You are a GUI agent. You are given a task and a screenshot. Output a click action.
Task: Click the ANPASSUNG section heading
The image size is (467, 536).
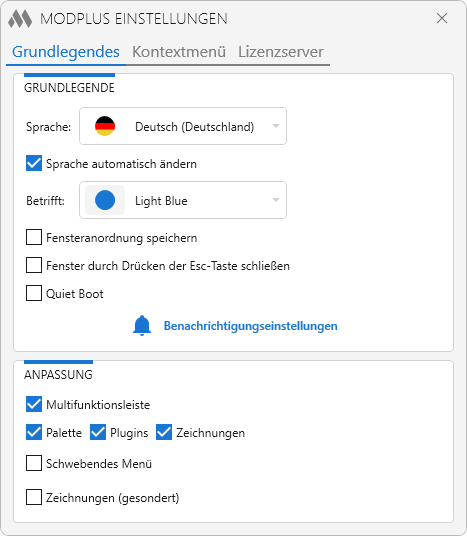coord(58,375)
